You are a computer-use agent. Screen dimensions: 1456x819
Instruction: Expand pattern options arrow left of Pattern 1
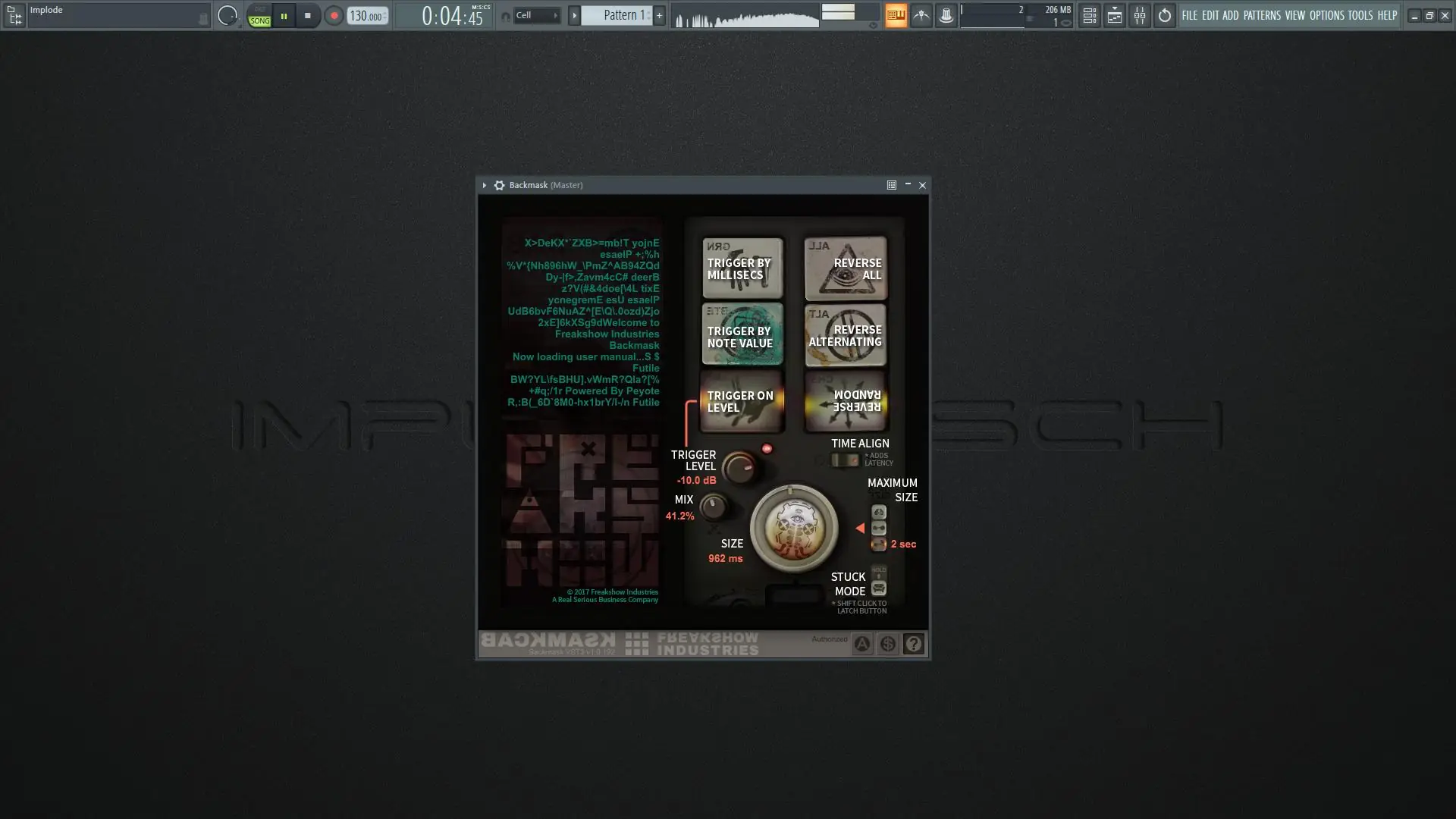click(x=574, y=15)
